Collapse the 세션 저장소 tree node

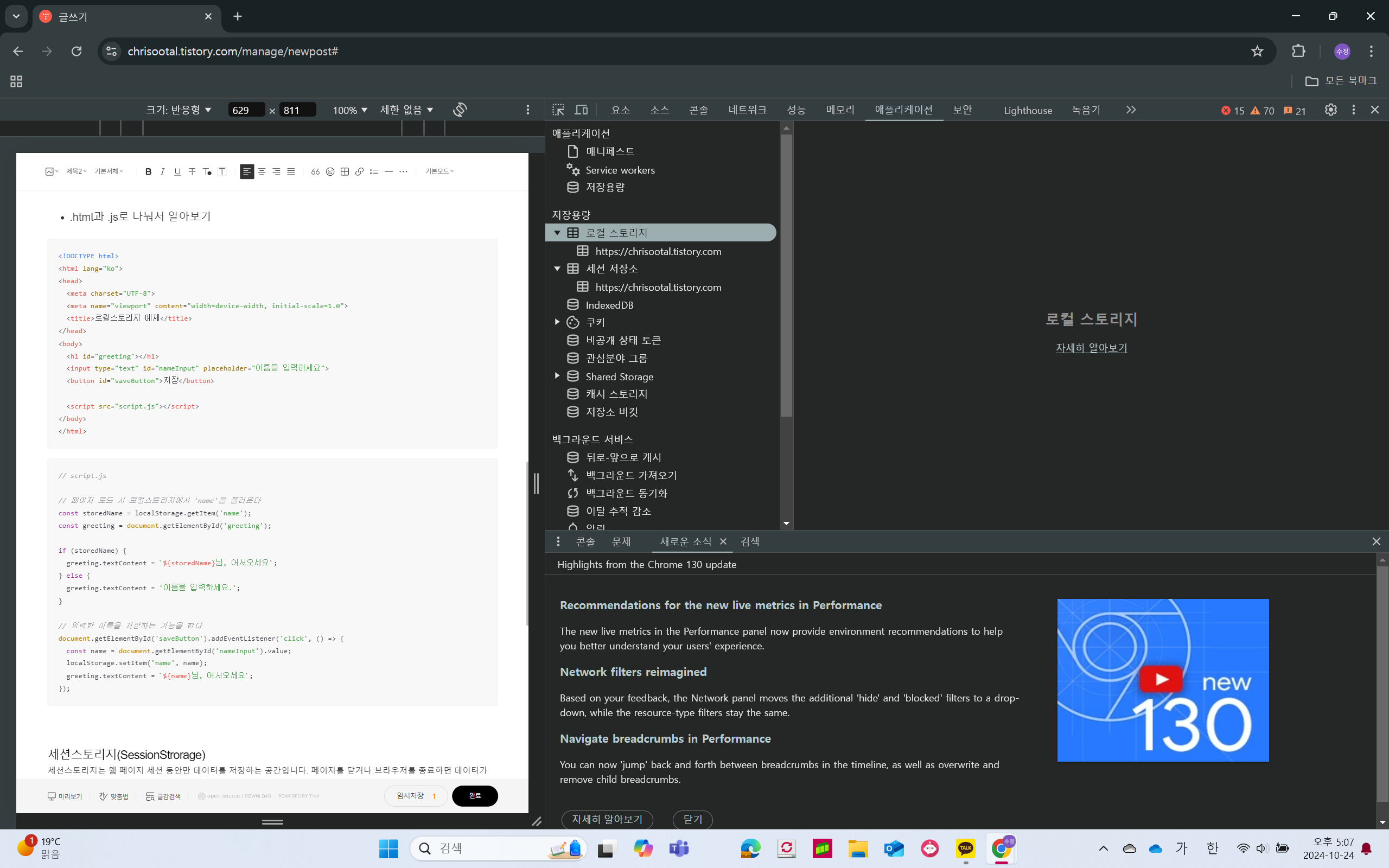click(x=557, y=269)
